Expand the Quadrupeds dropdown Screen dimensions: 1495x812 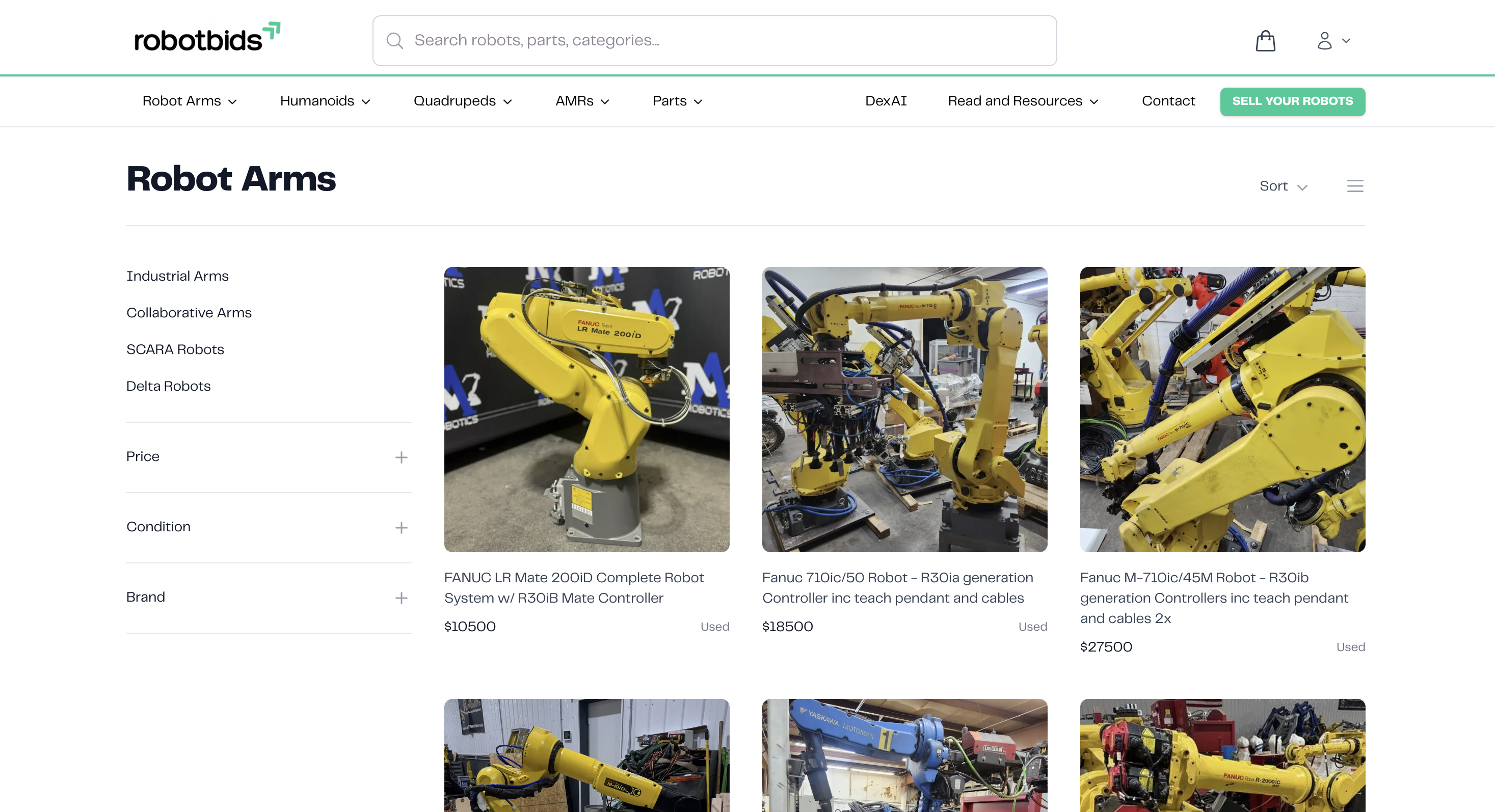462,101
